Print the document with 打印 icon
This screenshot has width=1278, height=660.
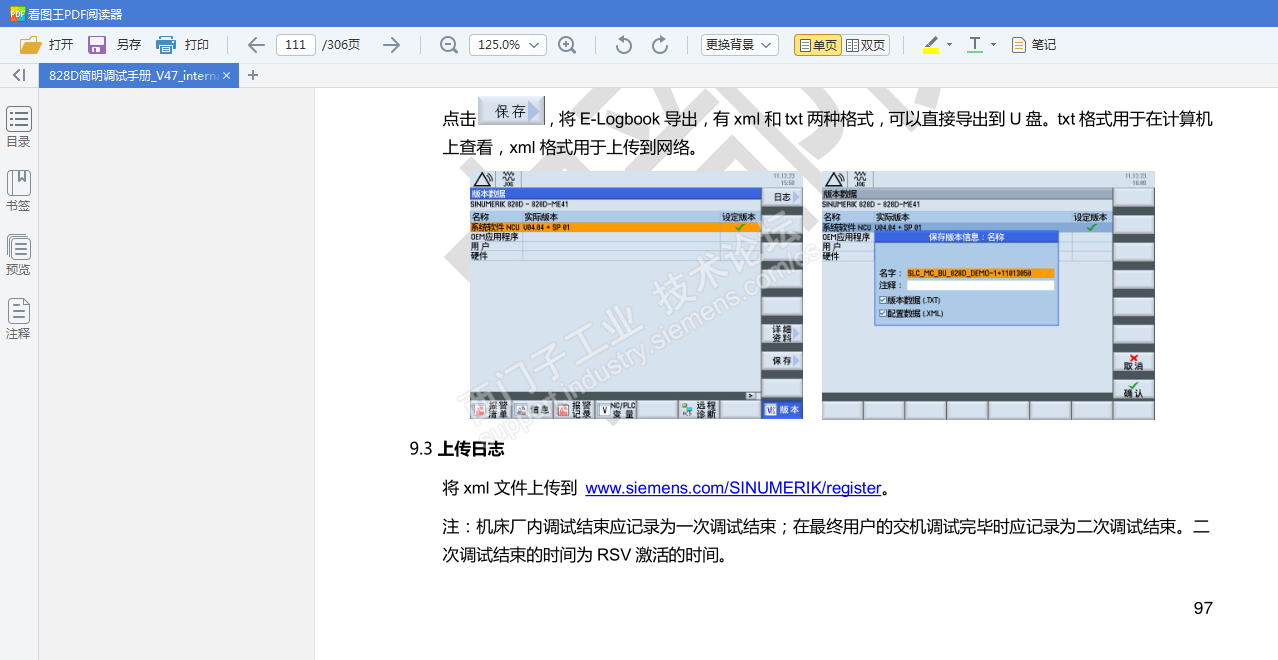166,45
